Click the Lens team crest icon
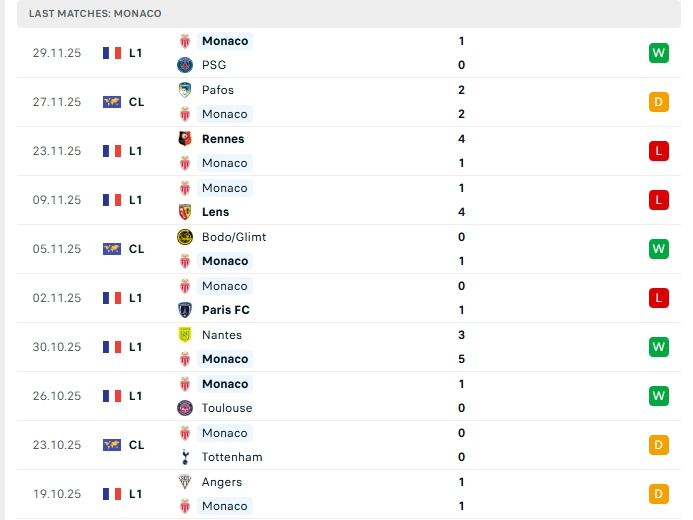 pyautogui.click(x=184, y=212)
